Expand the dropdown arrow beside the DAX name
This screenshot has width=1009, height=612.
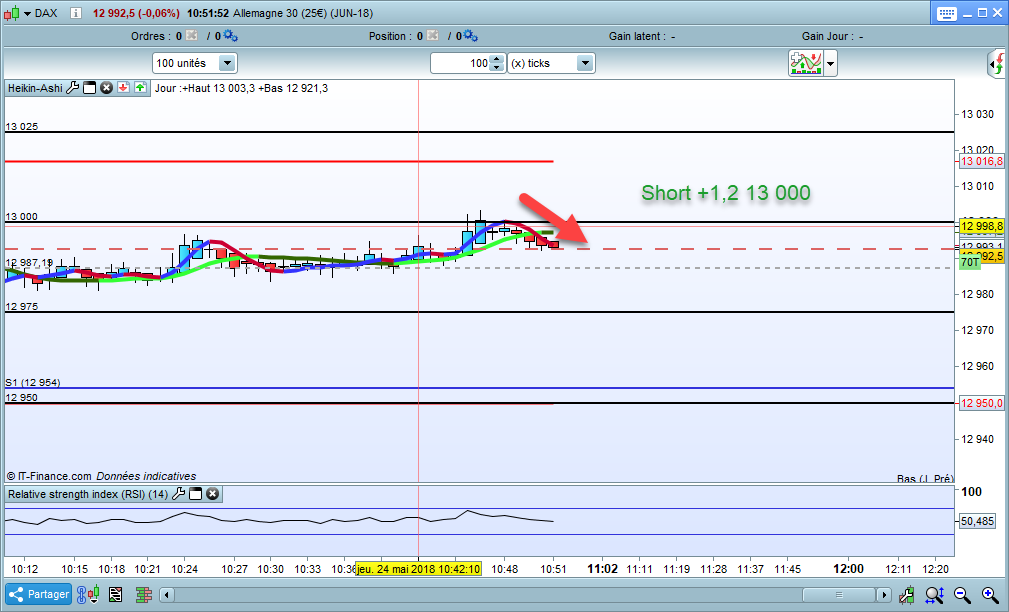[28, 14]
